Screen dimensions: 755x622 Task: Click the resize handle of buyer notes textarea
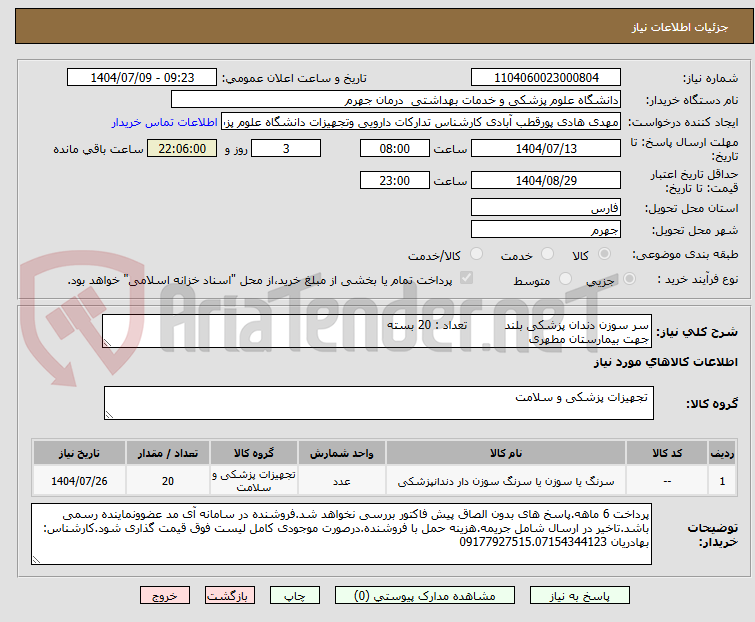[36, 559]
